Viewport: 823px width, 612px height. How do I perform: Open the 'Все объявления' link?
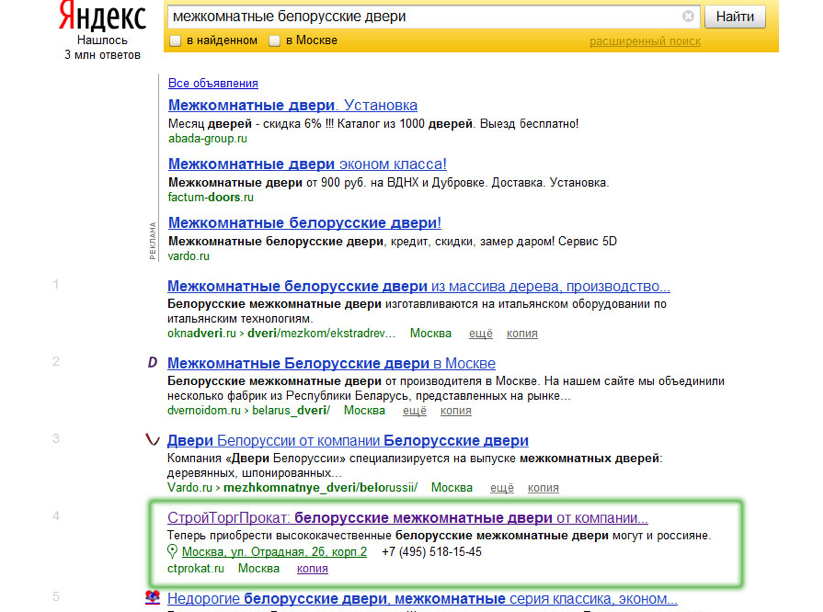(213, 83)
